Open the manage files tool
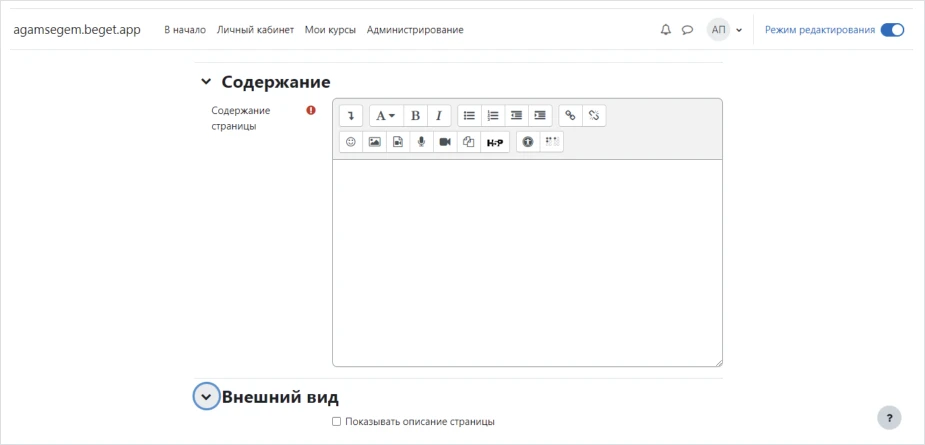 (469, 142)
